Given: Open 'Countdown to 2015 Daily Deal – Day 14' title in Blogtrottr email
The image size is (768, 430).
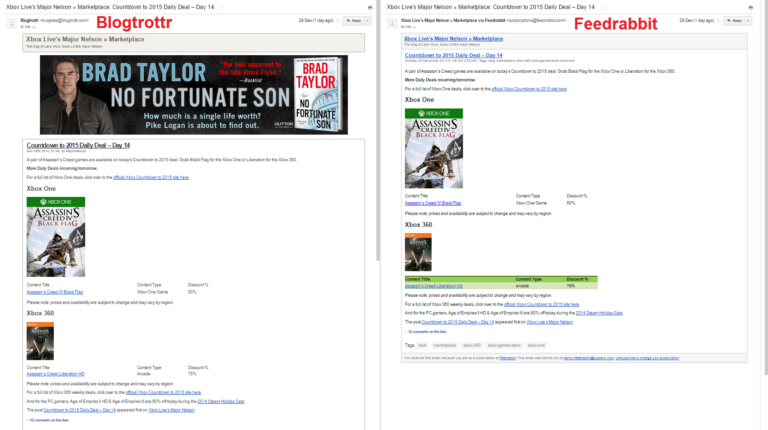Looking at the screenshot, I should click(x=78, y=145).
